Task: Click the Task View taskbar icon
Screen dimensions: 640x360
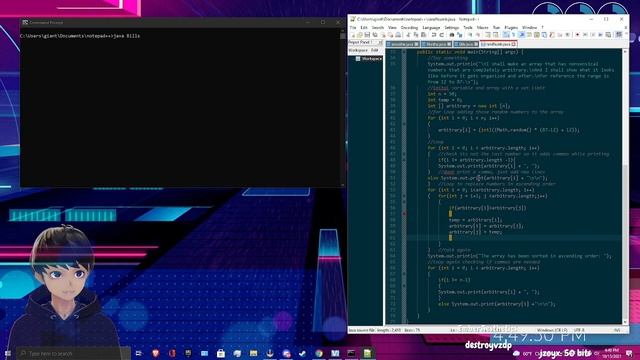Action: click(x=138, y=353)
